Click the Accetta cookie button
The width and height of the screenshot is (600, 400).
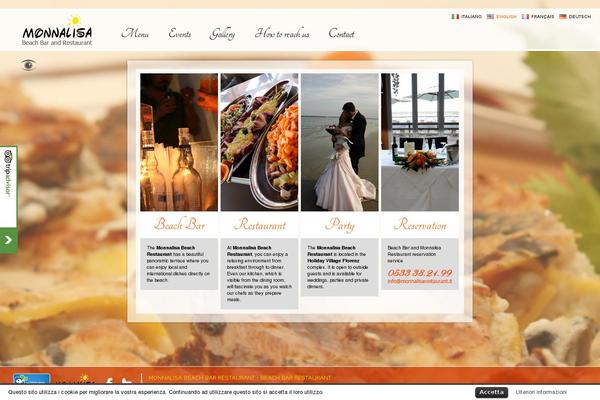pyautogui.click(x=491, y=392)
